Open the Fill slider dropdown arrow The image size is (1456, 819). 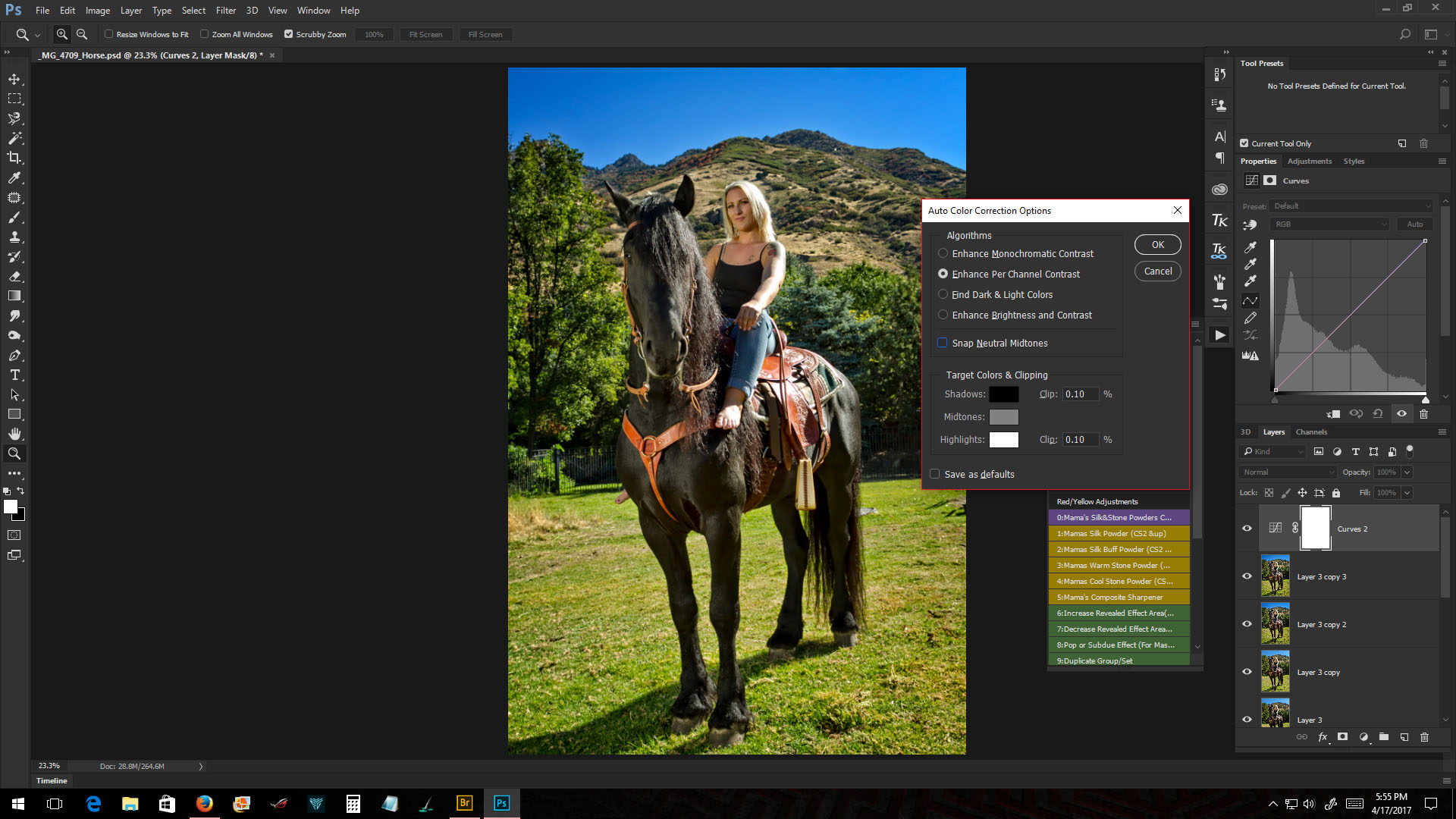(x=1407, y=492)
